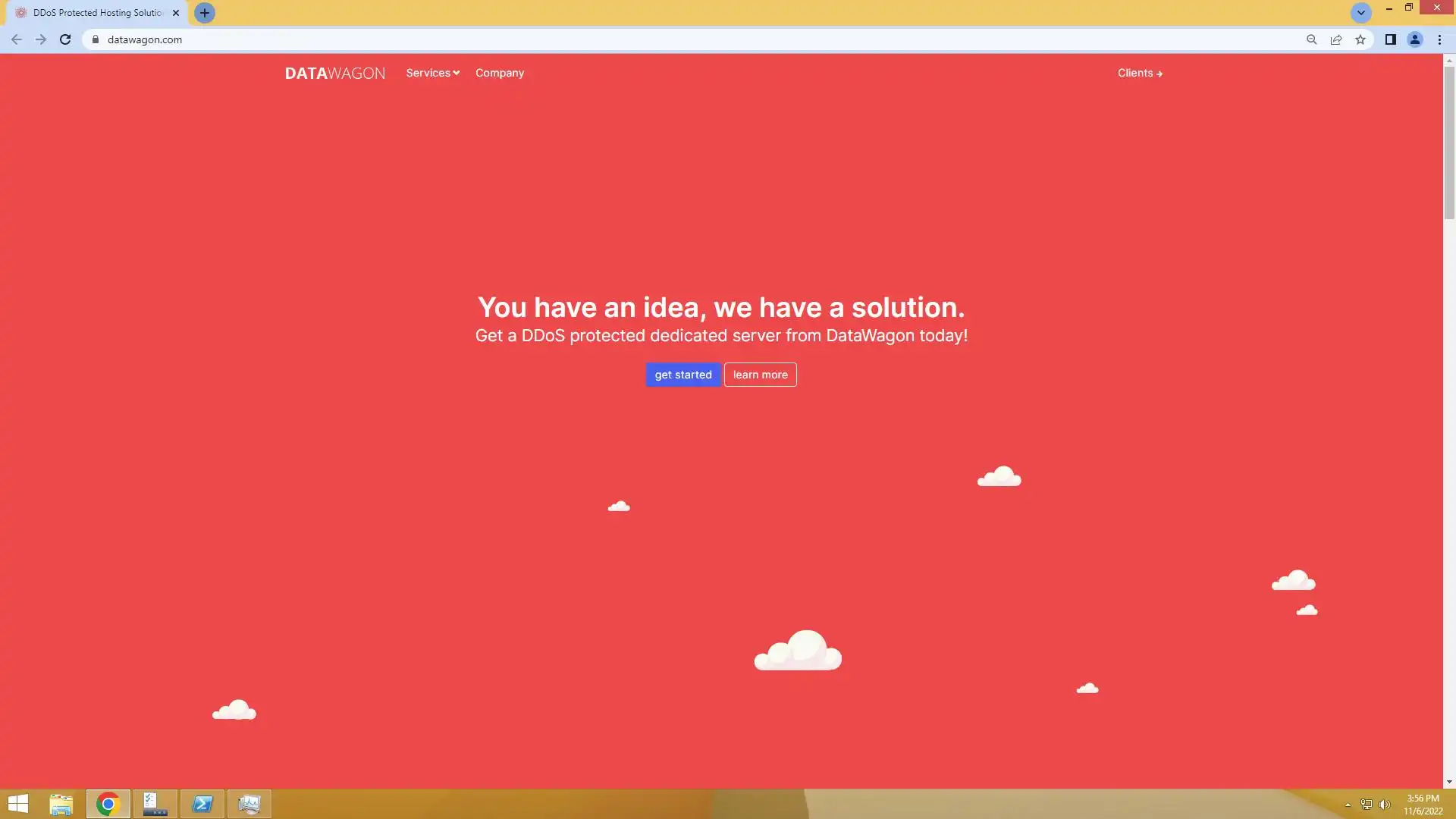Expand the Services dropdown menu
This screenshot has height=819, width=1456.
coord(432,73)
